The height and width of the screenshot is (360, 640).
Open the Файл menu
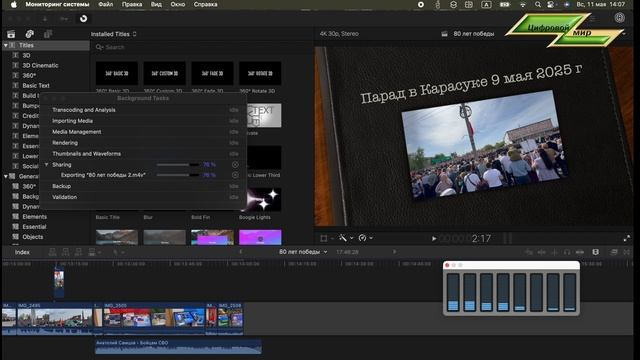pyautogui.click(x=105, y=4)
